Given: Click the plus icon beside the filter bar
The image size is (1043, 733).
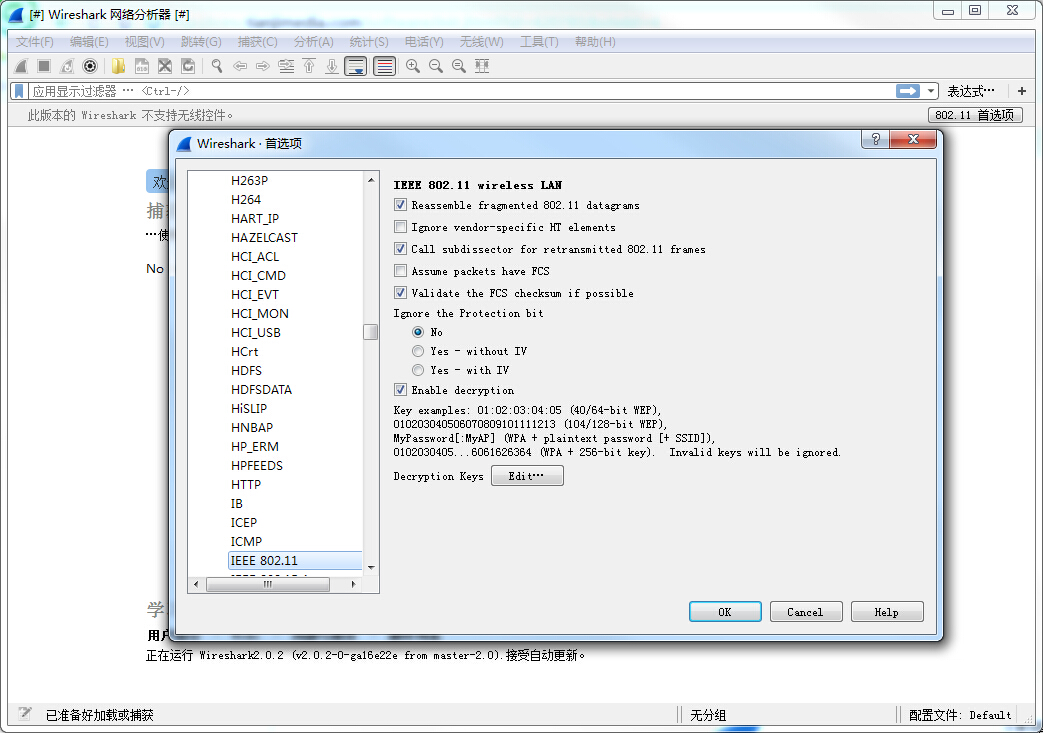Looking at the screenshot, I should (x=1022, y=91).
